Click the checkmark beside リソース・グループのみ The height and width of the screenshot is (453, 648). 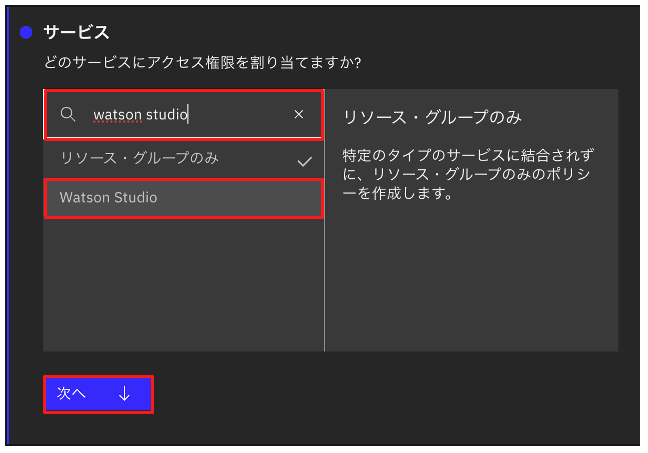305,160
